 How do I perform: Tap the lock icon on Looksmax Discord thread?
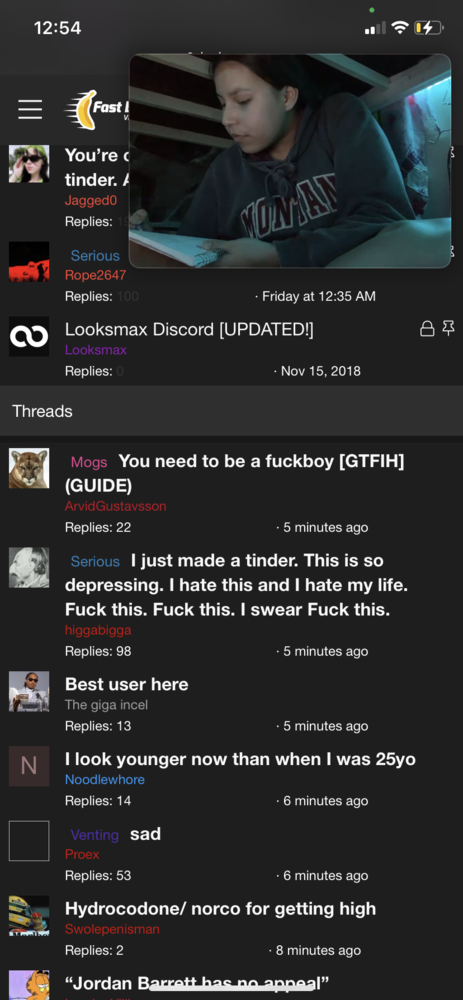(x=427, y=329)
